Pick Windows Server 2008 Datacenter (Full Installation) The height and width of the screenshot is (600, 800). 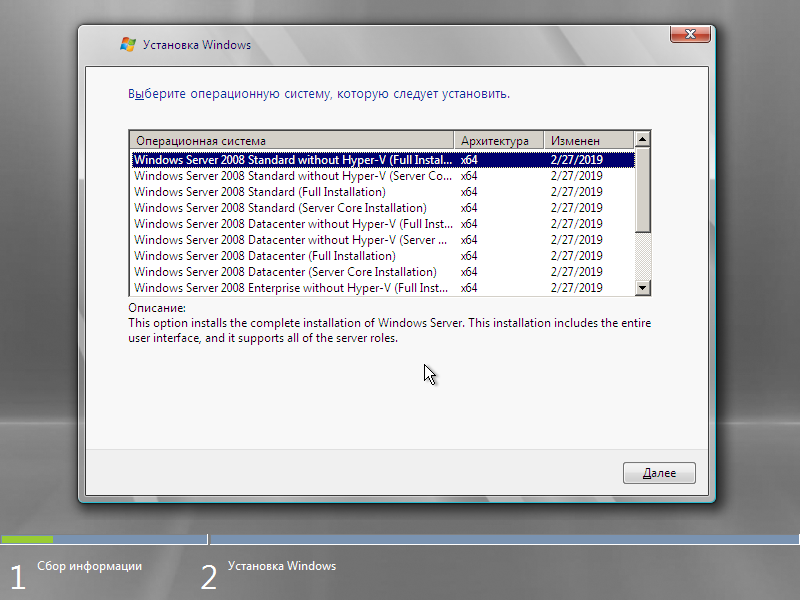tap(383, 256)
